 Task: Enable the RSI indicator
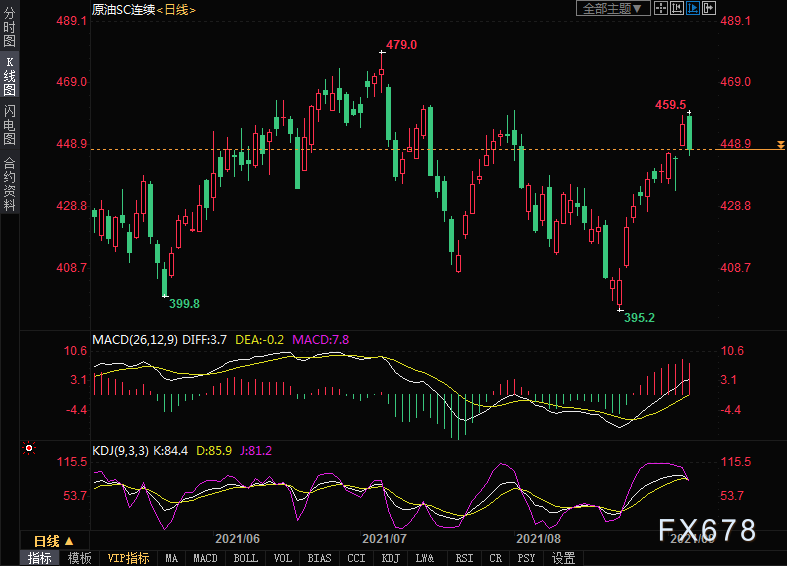click(x=464, y=558)
